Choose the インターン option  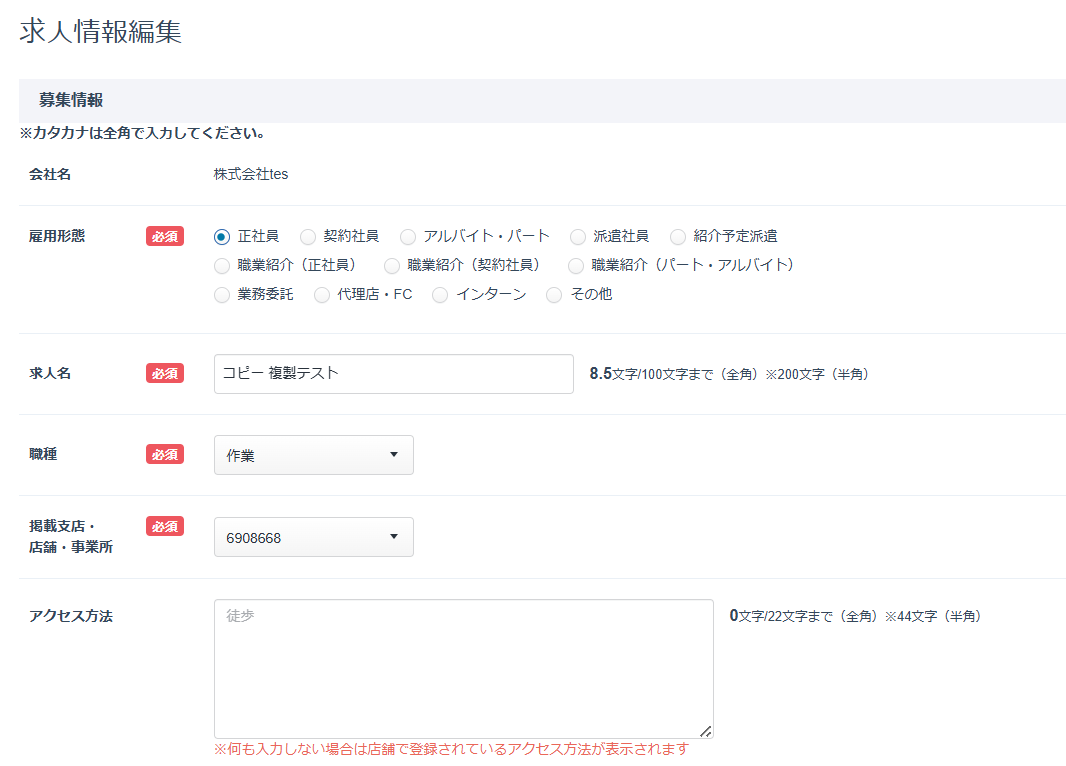440,294
